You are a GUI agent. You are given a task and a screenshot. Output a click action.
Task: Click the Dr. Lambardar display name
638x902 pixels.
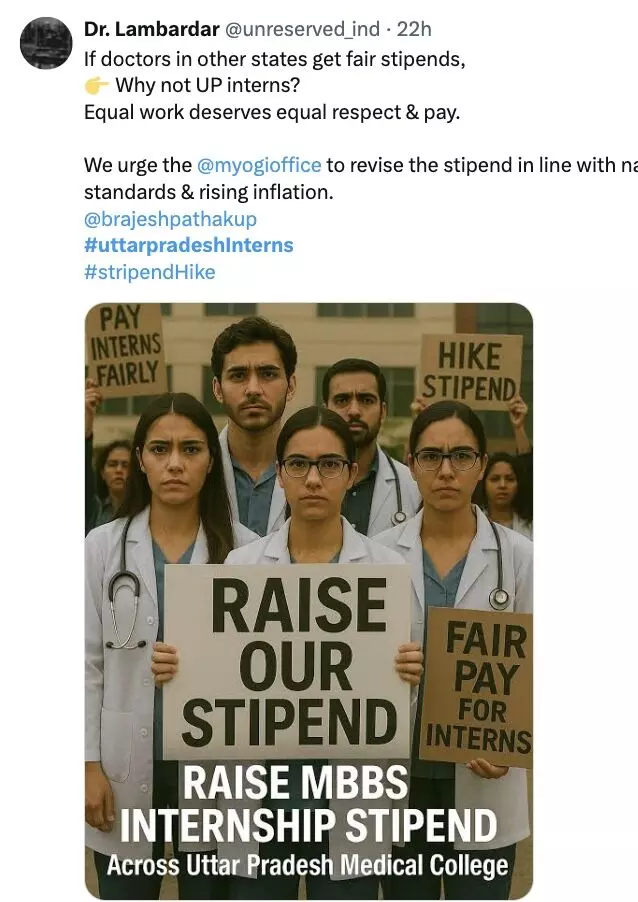tap(151, 29)
